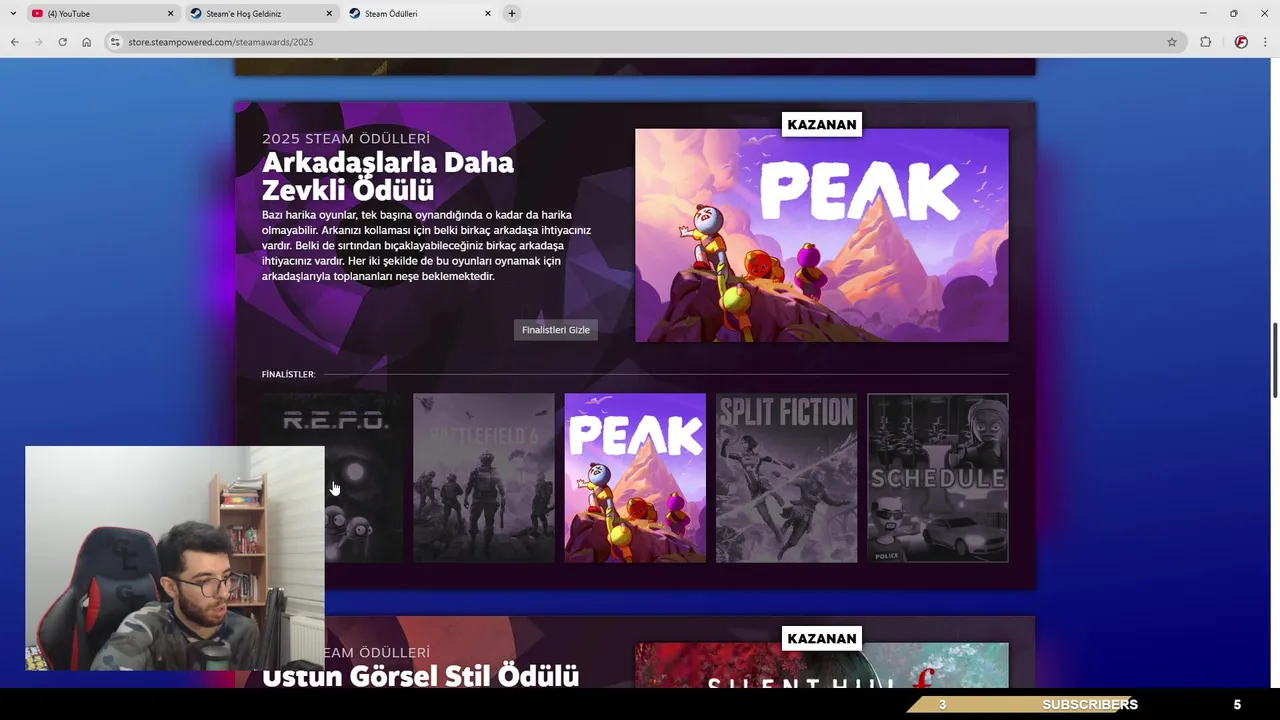Screen dimensions: 1280x720
Task: Open the large PEAK winner banner
Action: point(822,235)
